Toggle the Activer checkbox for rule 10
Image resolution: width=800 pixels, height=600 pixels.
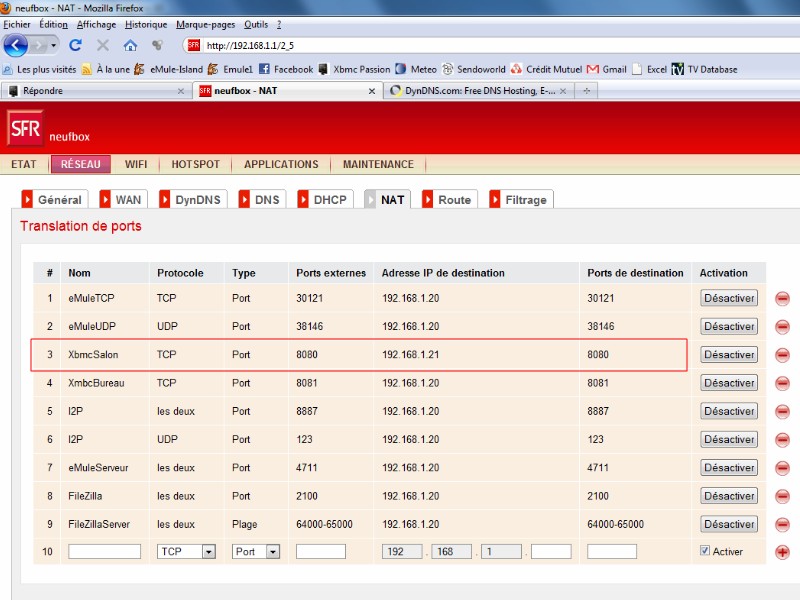pyautogui.click(x=705, y=551)
